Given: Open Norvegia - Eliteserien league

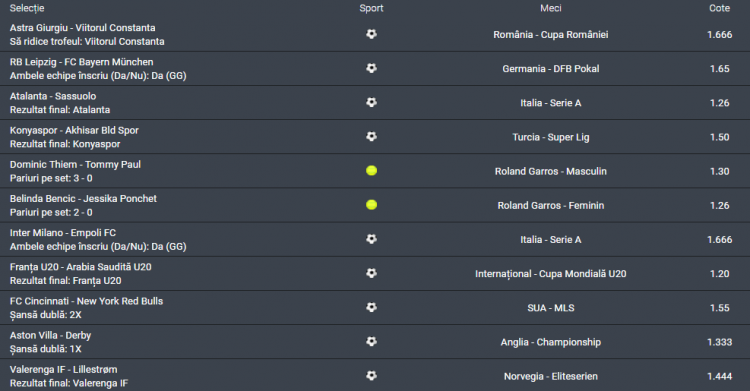Looking at the screenshot, I should coord(551,376).
